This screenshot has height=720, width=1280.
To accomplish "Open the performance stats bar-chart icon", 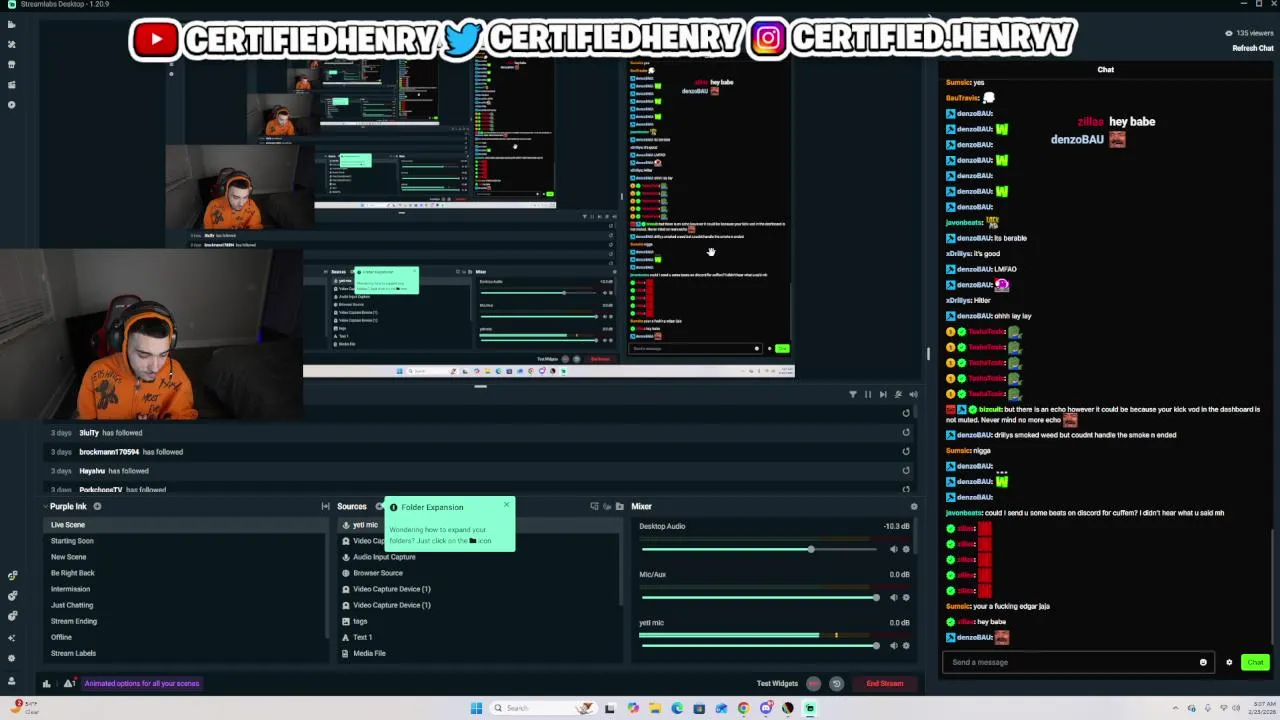I will click(46, 684).
